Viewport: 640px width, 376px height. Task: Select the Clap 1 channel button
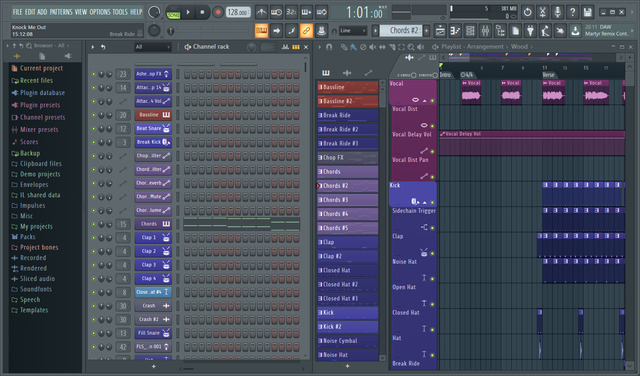point(153,238)
